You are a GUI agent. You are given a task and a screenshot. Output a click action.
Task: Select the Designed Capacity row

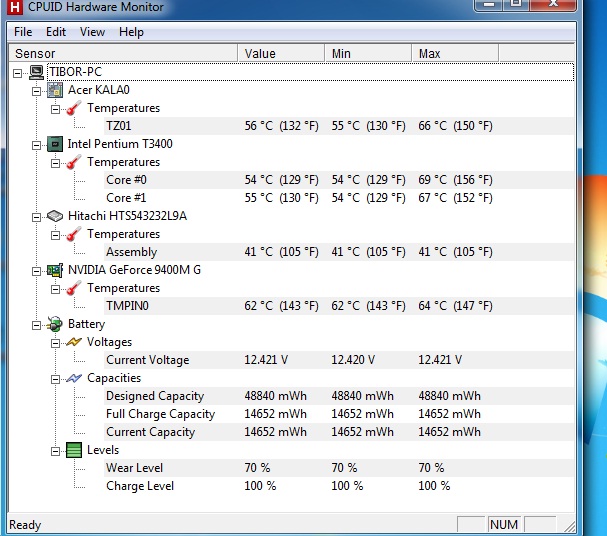339,396
